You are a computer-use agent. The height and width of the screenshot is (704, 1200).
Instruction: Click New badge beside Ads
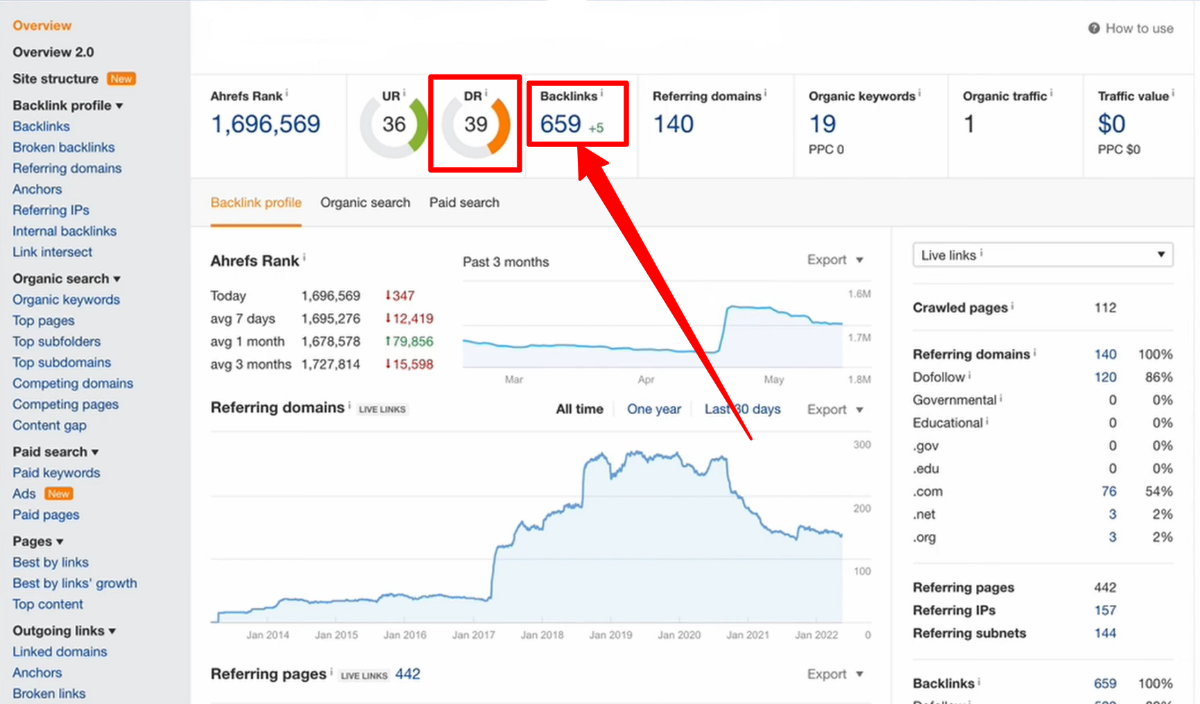[x=59, y=494]
